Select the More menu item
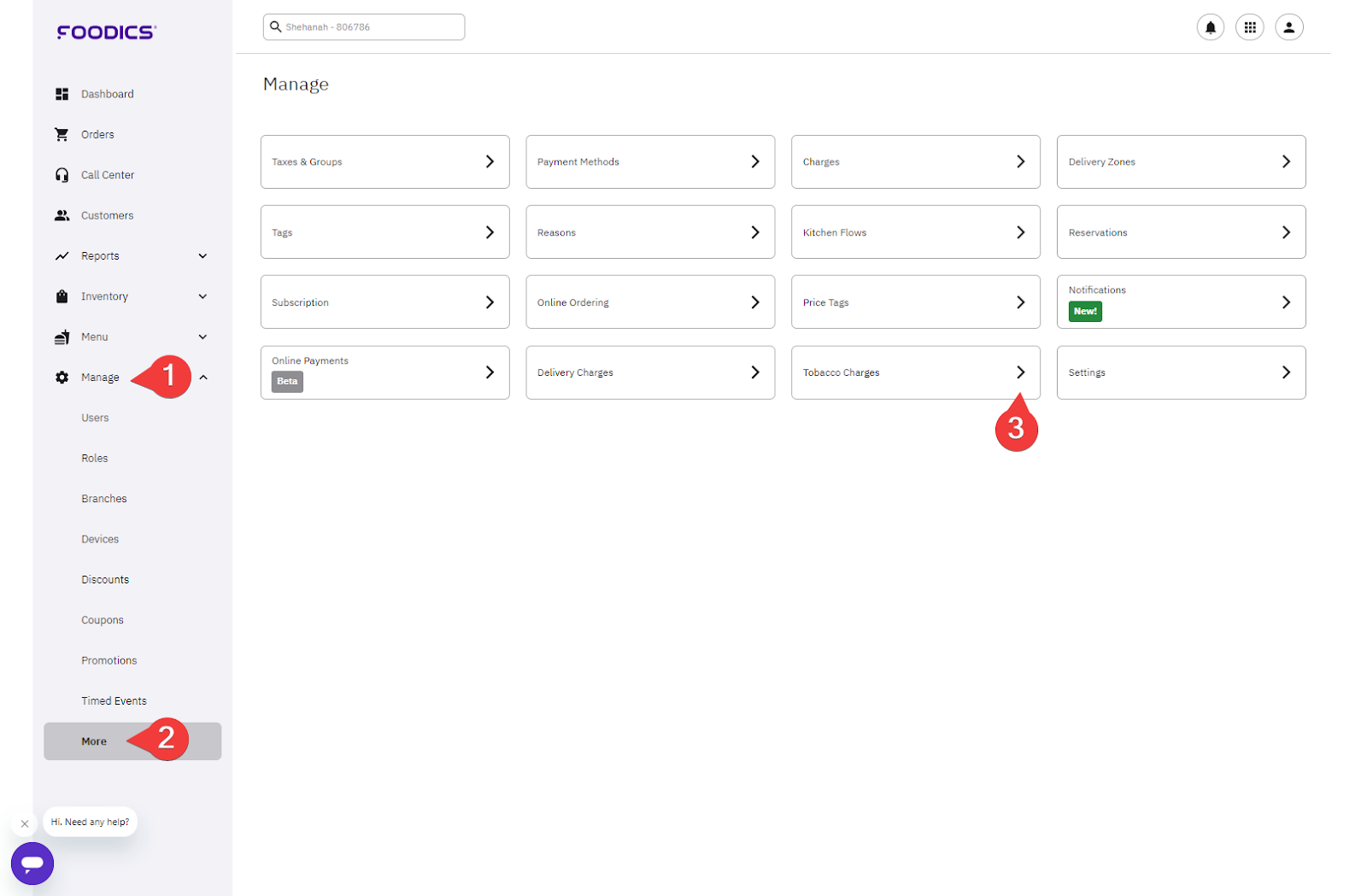 [x=94, y=741]
